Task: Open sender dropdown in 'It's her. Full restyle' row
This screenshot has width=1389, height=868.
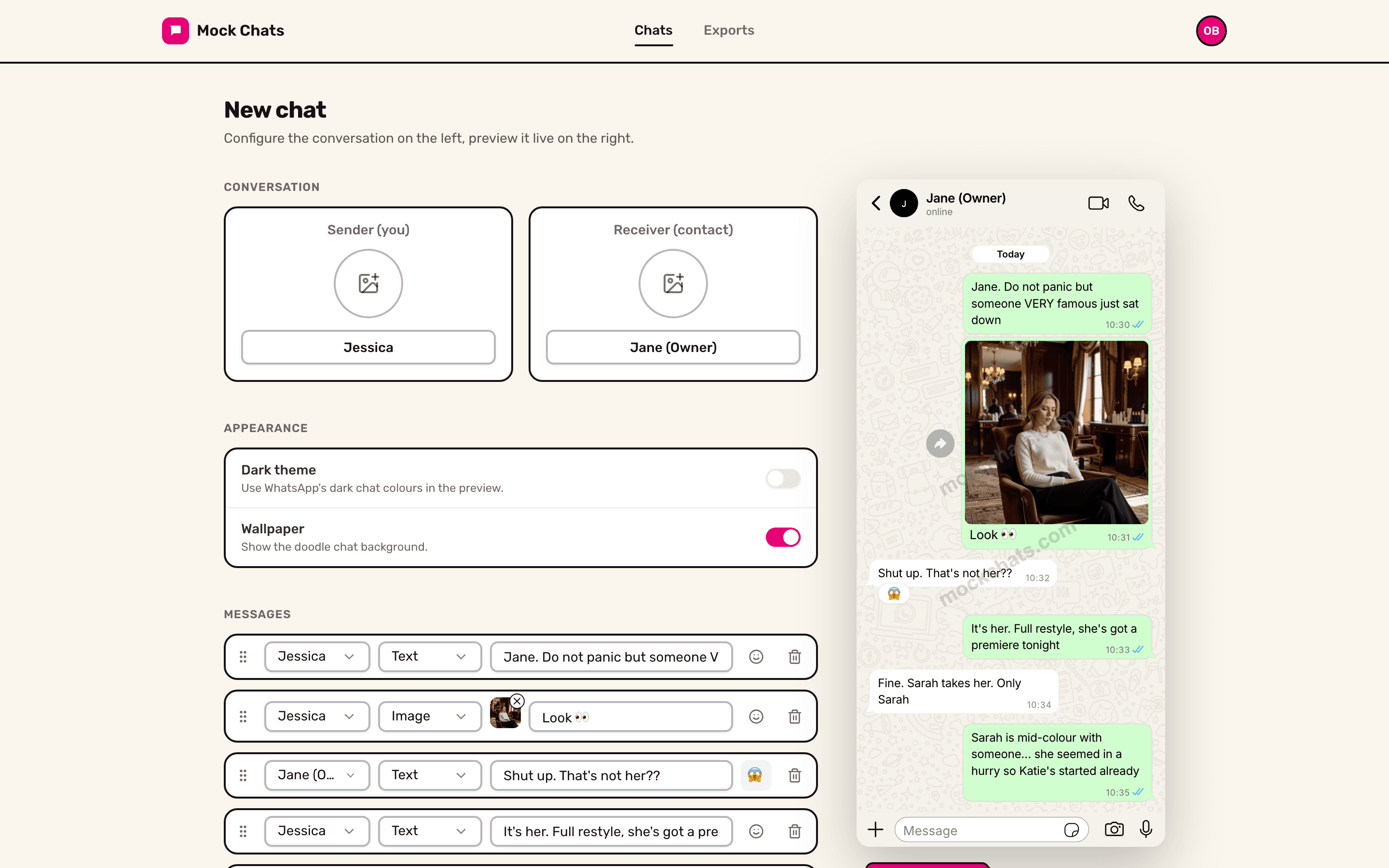Action: point(317,831)
